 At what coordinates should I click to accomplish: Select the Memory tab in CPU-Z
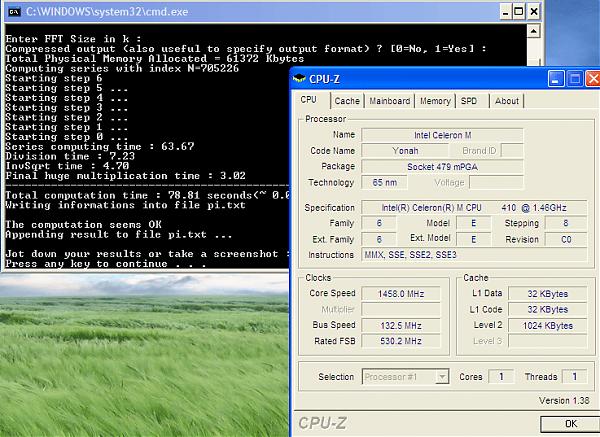[x=435, y=101]
